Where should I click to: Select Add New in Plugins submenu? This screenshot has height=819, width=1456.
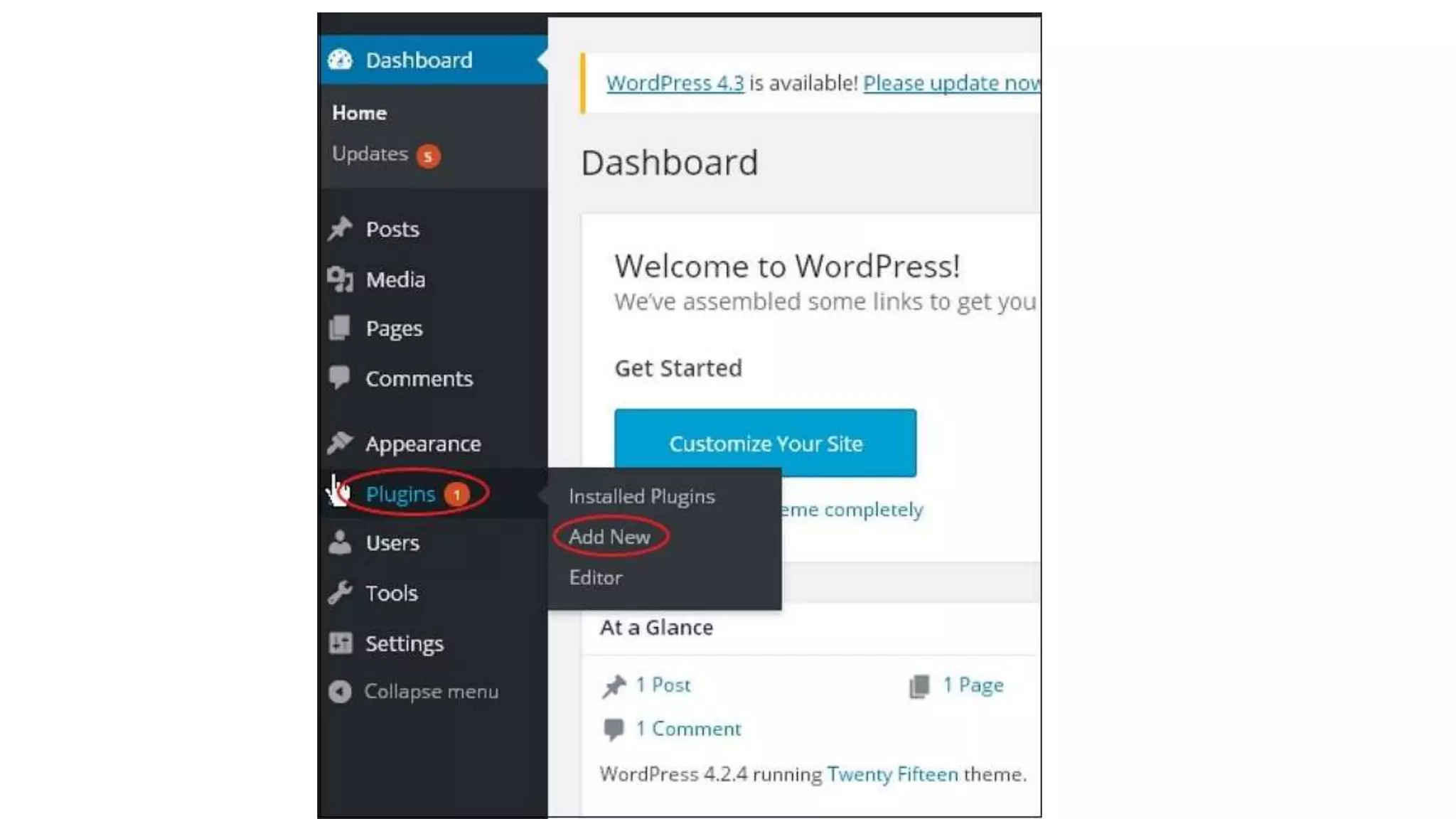[x=609, y=537]
